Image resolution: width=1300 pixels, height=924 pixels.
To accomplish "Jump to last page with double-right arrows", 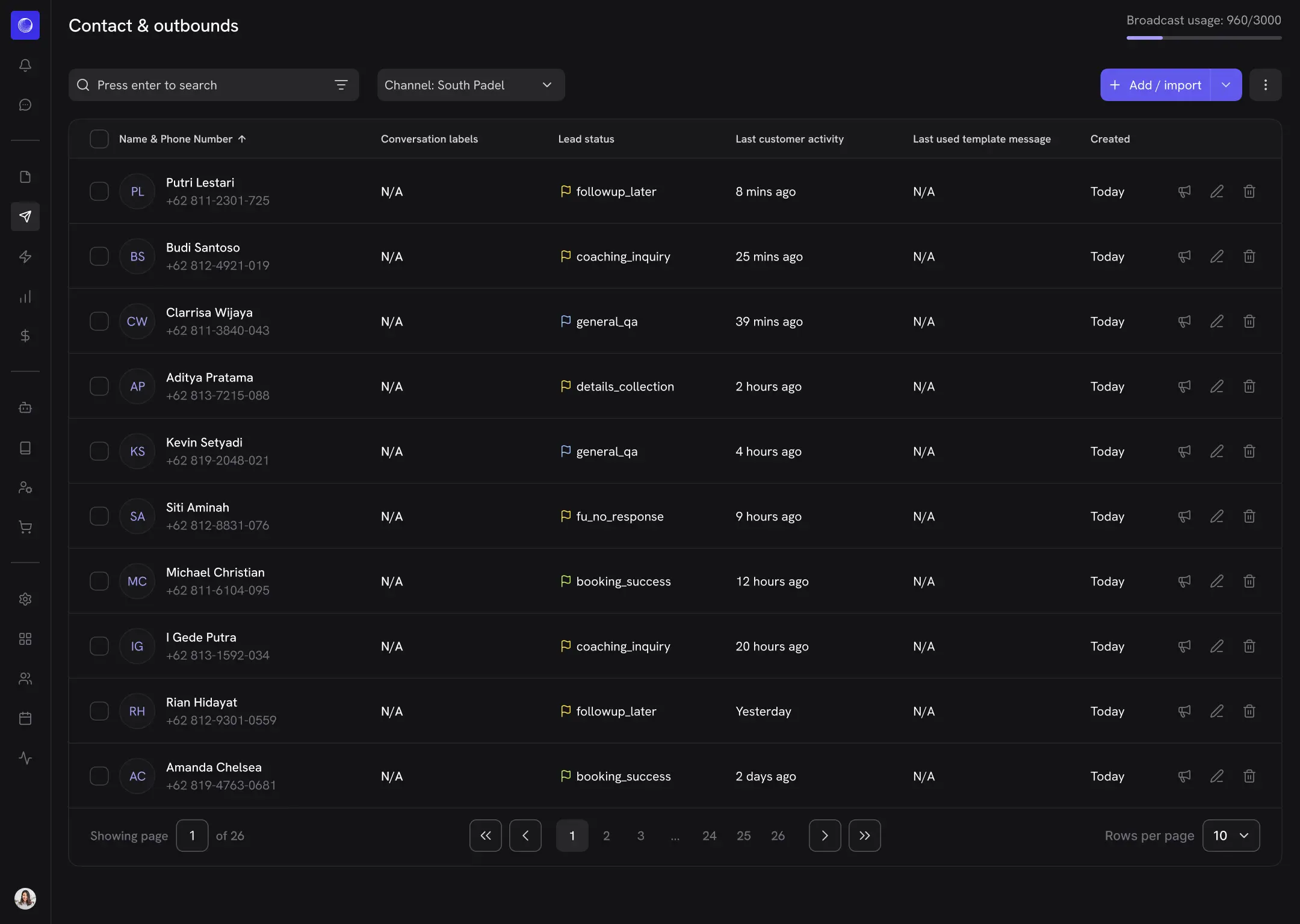I will click(x=865, y=836).
